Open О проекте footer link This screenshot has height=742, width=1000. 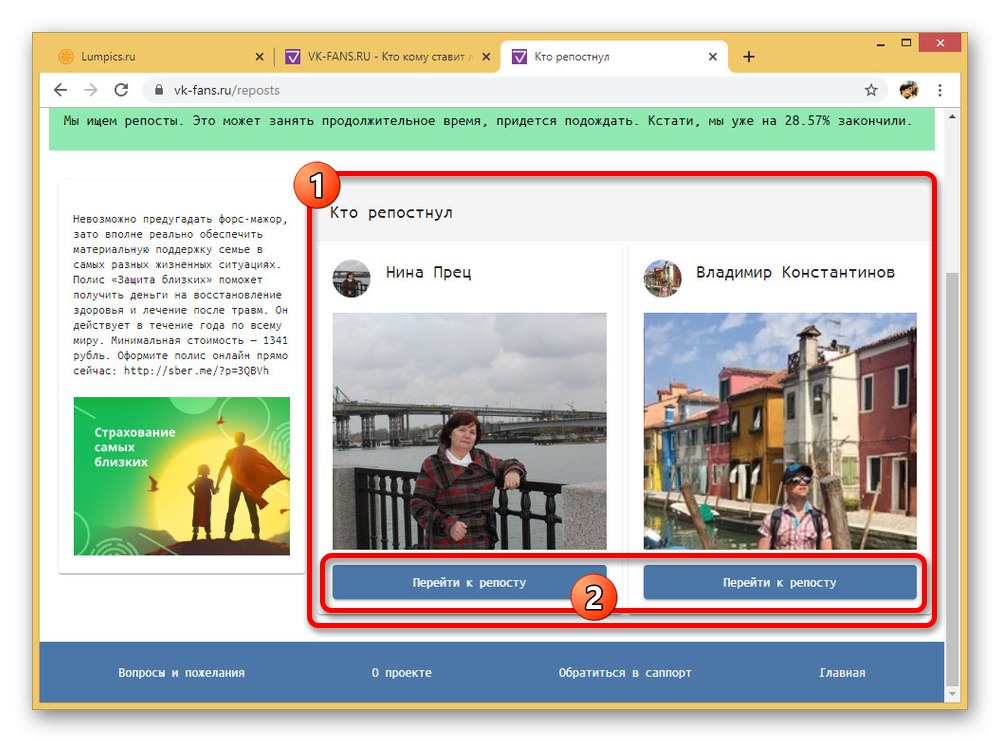coord(402,672)
